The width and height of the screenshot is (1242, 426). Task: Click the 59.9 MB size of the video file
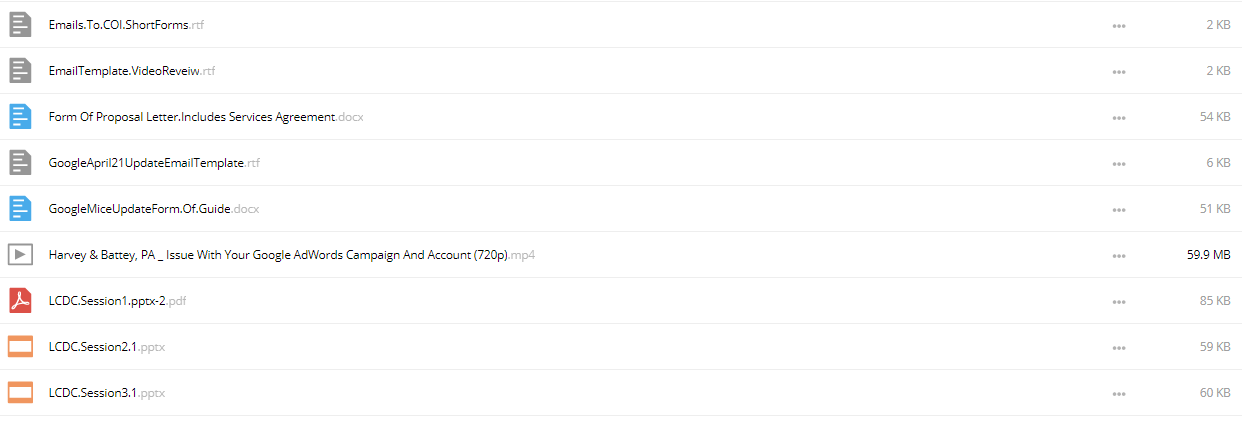point(1208,255)
